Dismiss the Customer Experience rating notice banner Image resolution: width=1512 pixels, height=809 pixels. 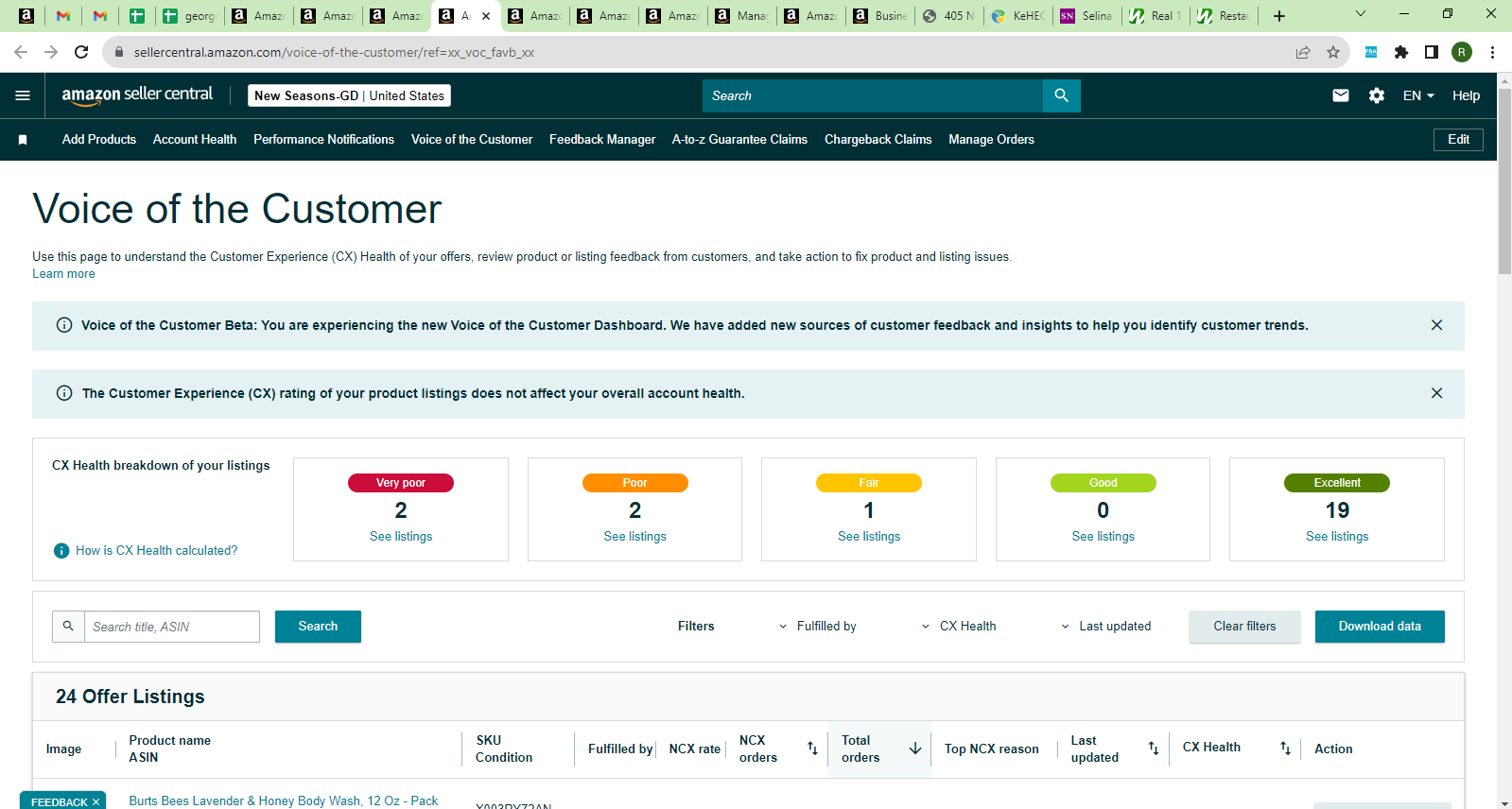[1436, 393]
